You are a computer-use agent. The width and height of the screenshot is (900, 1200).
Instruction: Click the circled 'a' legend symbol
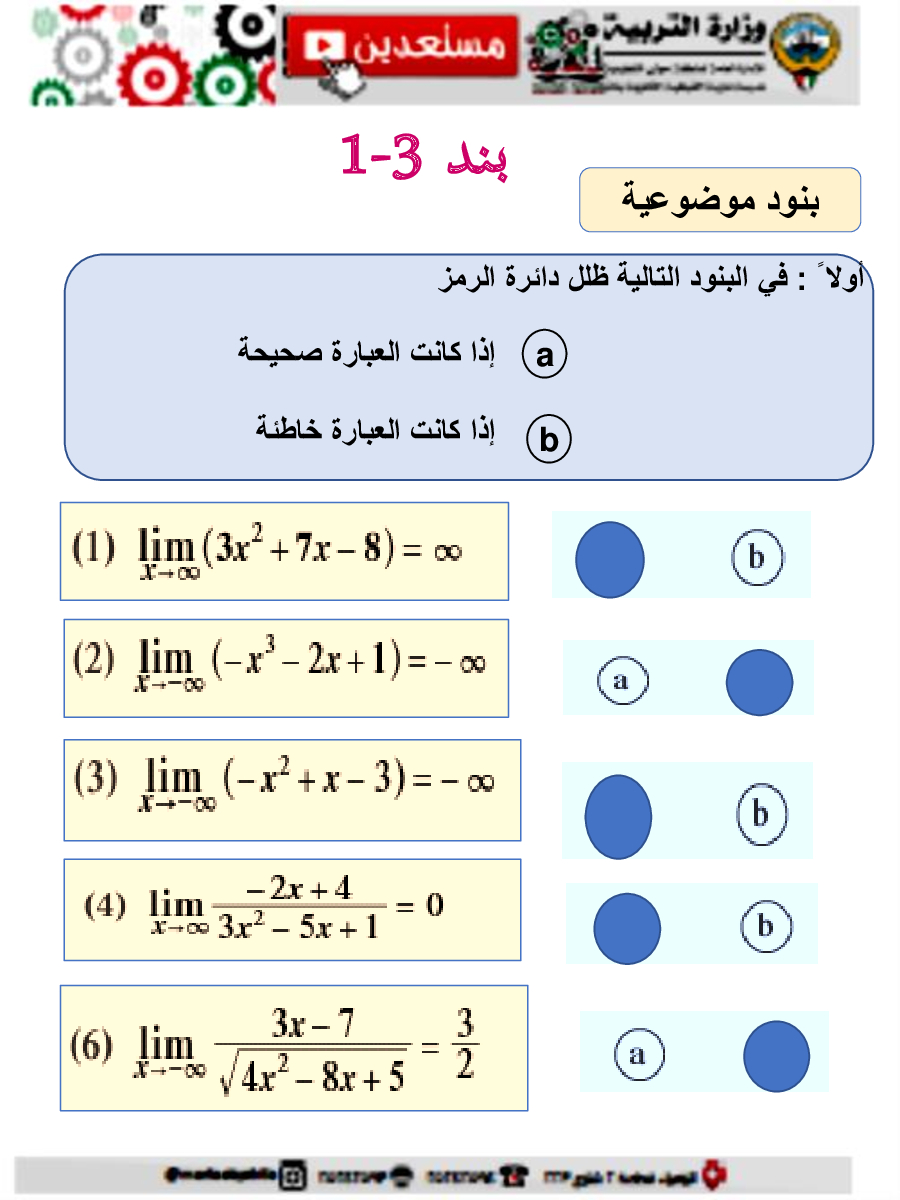point(545,356)
